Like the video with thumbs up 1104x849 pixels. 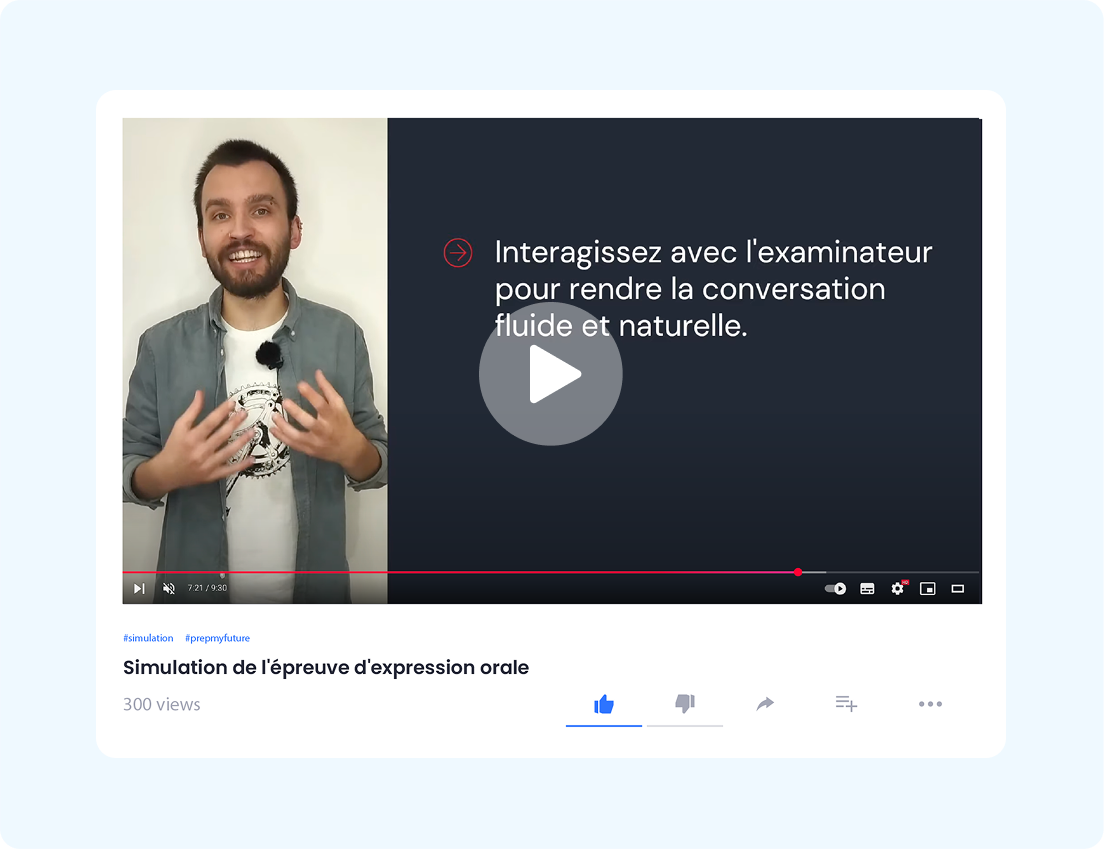604,704
